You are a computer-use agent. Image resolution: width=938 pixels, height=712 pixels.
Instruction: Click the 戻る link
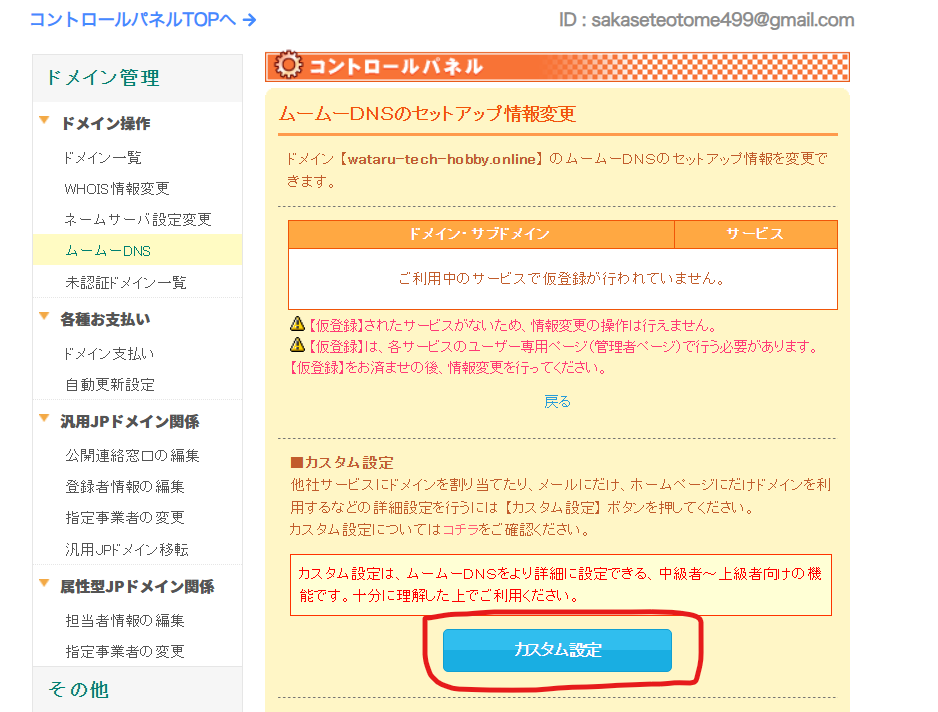point(557,401)
